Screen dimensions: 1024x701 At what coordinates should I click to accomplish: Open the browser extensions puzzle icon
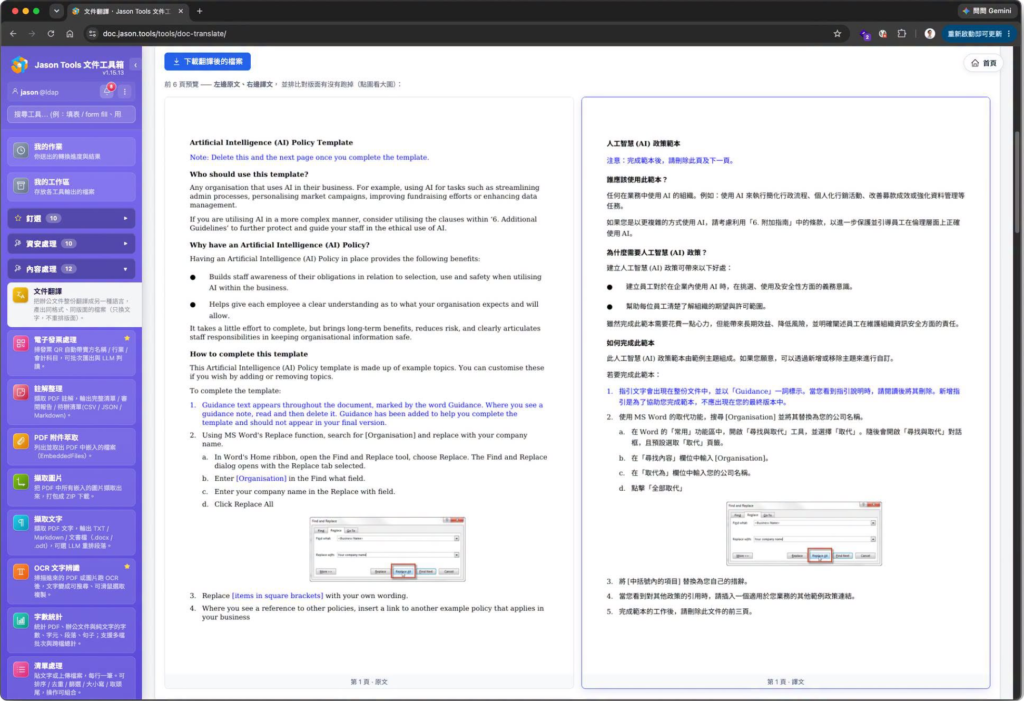click(902, 33)
